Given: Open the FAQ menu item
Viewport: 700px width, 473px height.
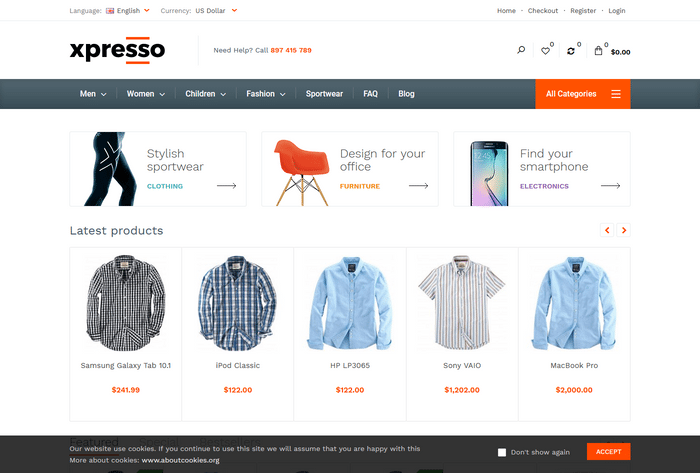Looking at the screenshot, I should 370,94.
